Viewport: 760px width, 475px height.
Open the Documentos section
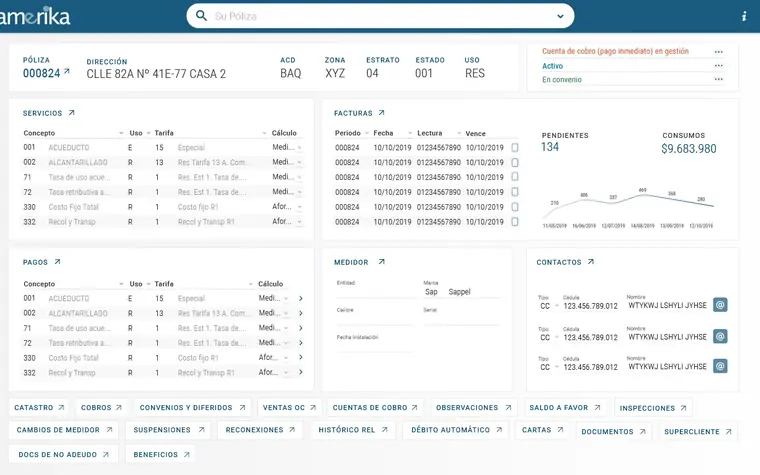(x=613, y=431)
